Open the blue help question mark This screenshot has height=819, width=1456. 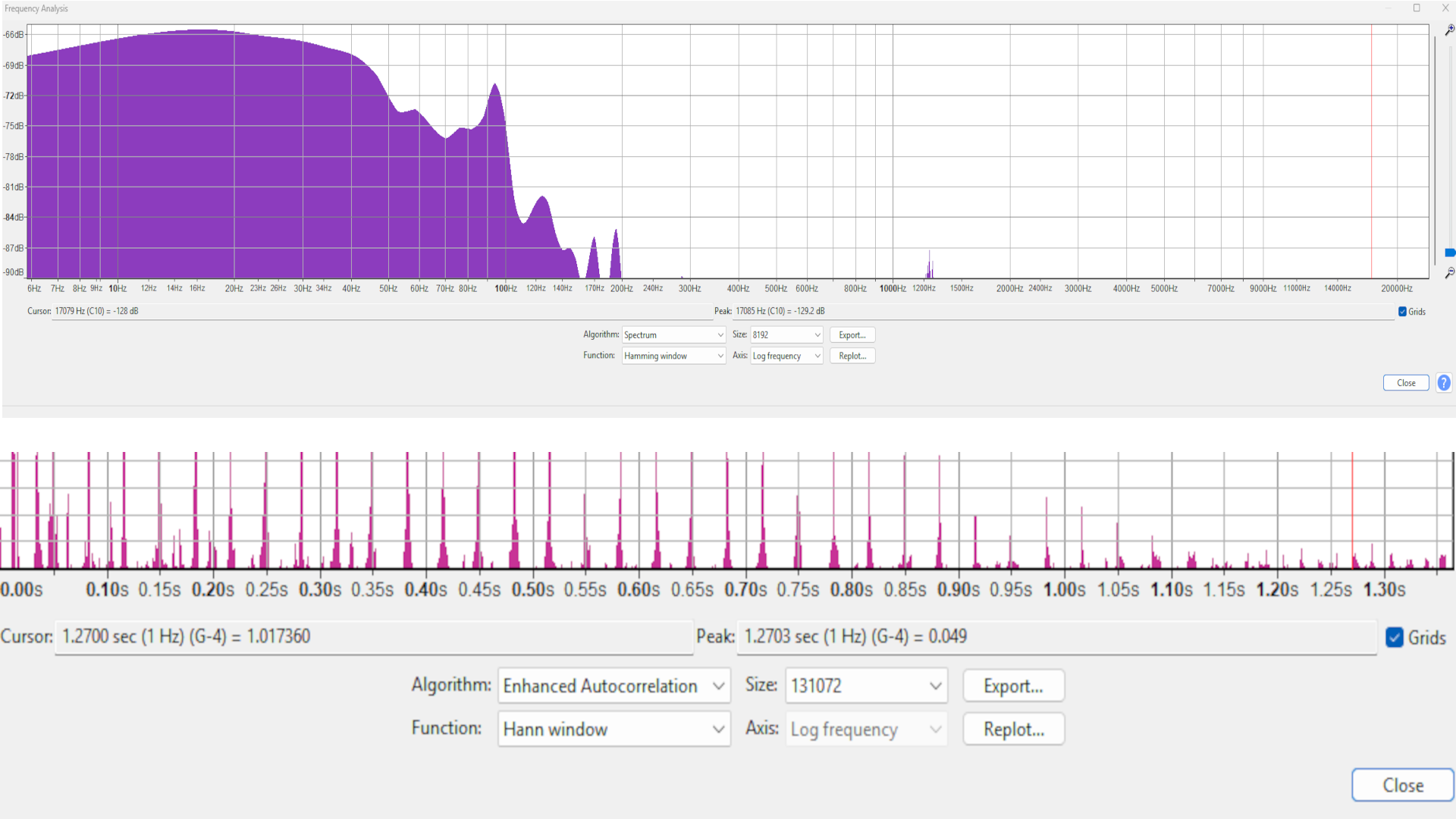(1444, 383)
